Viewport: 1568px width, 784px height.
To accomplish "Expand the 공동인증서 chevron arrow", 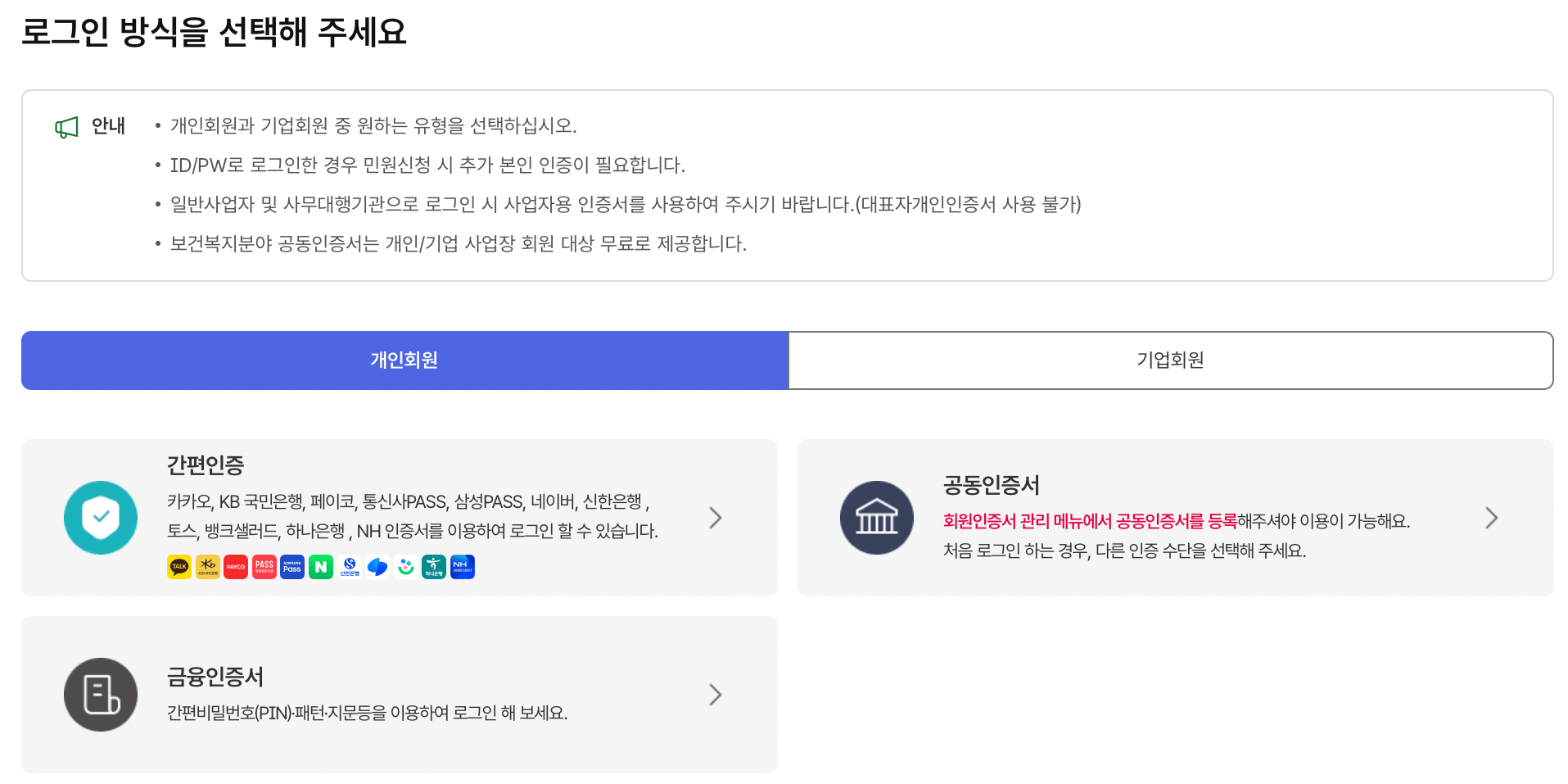I will (x=1492, y=517).
